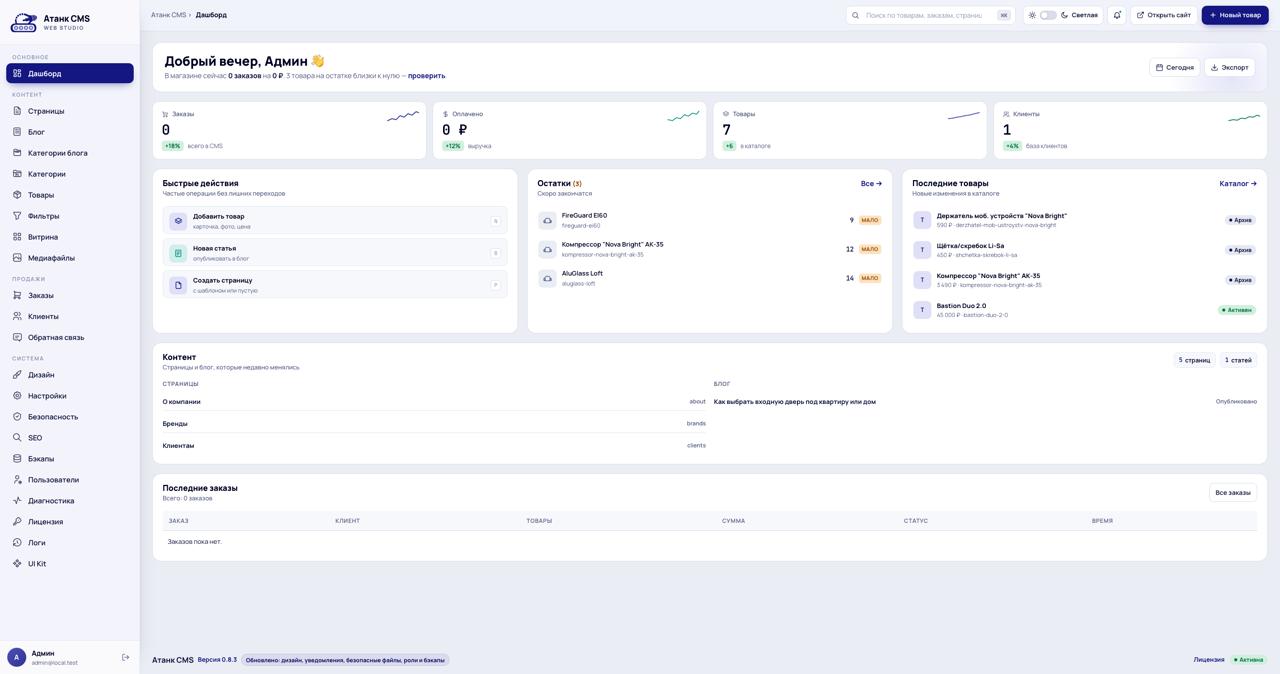The height and width of the screenshot is (674, 1280).
Task: Click the Безопасность shield icon
Action: click(17, 417)
